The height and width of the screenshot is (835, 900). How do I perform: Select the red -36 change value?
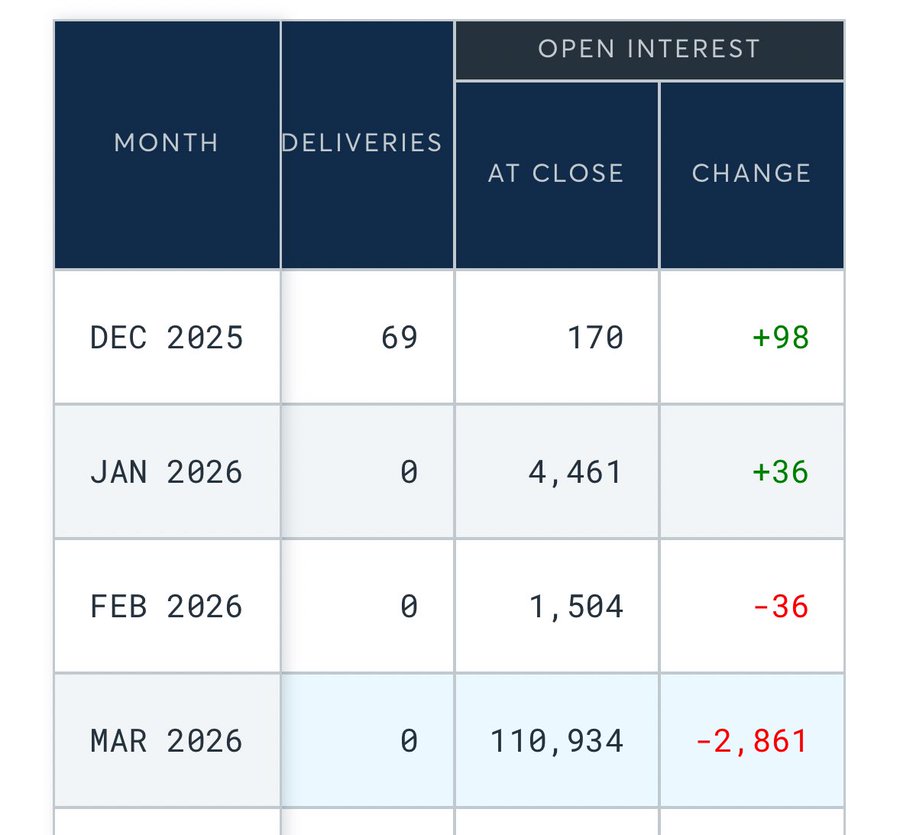coord(780,607)
